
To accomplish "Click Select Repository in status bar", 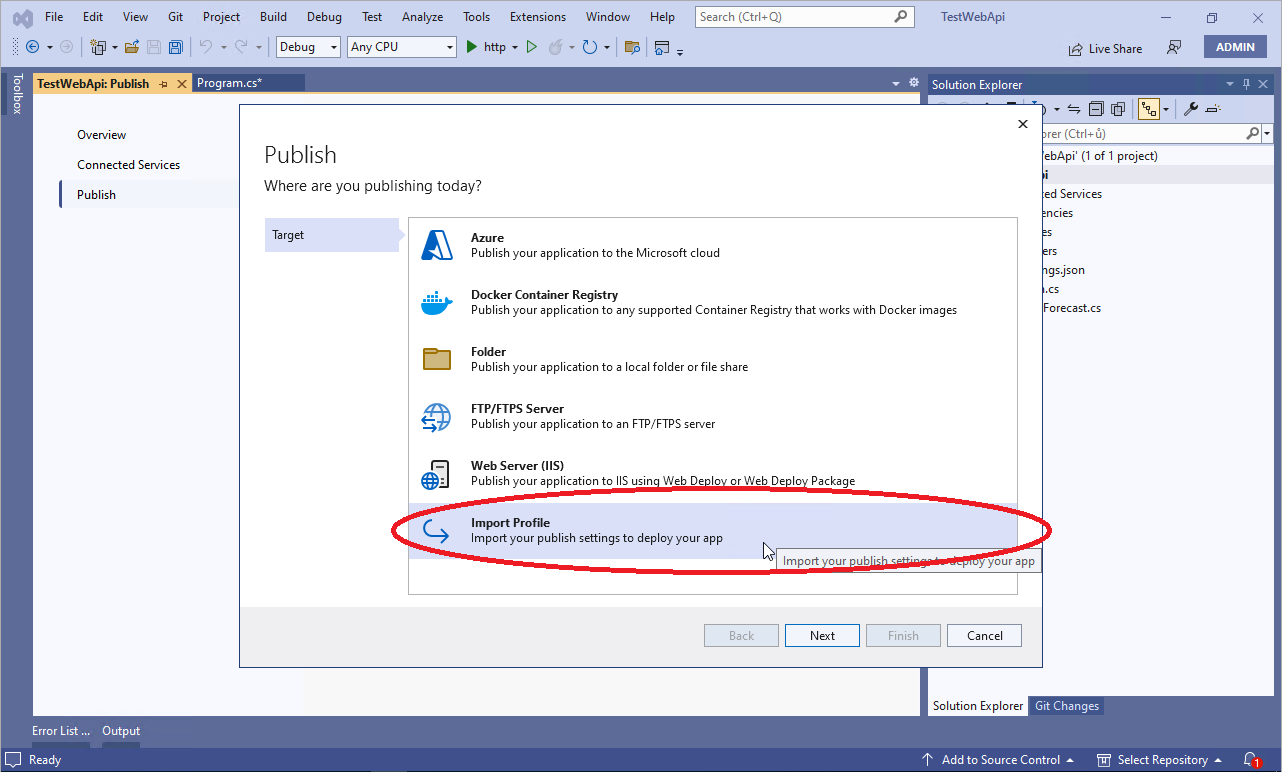I will point(1161,760).
